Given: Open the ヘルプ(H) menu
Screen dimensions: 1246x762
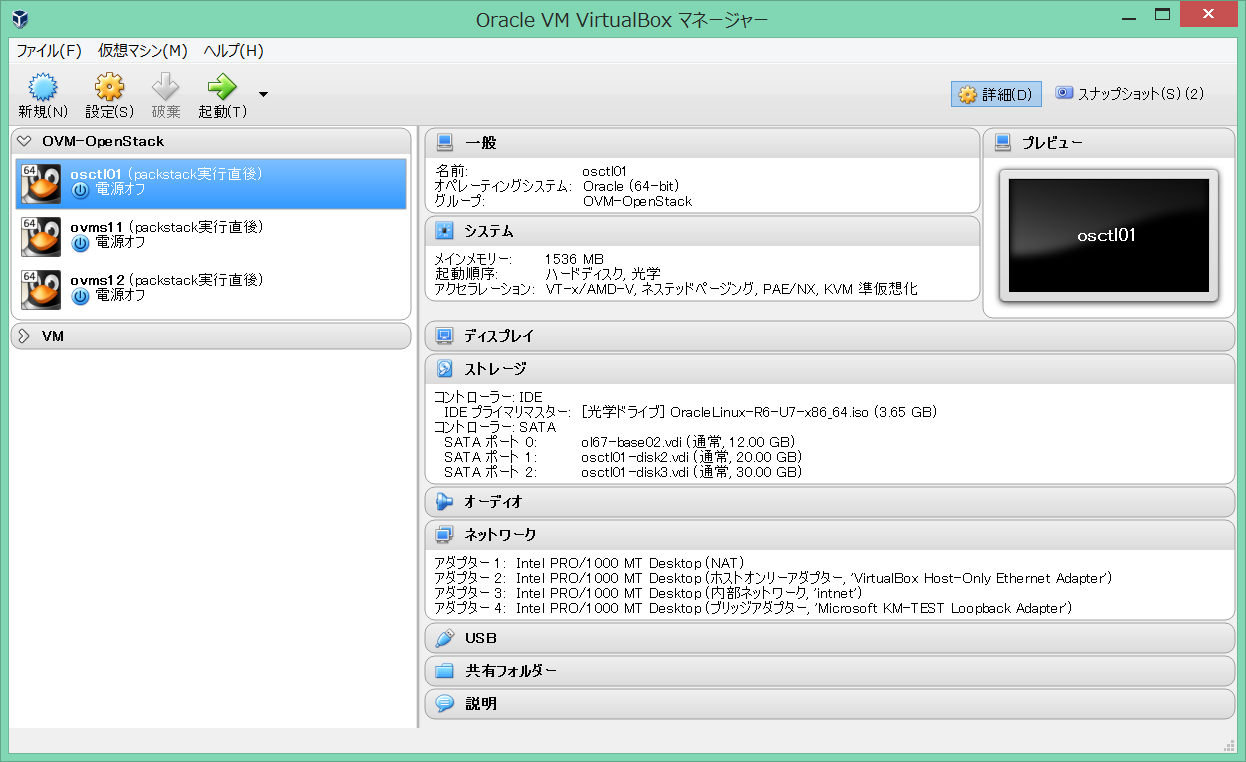Looking at the screenshot, I should click(x=232, y=50).
